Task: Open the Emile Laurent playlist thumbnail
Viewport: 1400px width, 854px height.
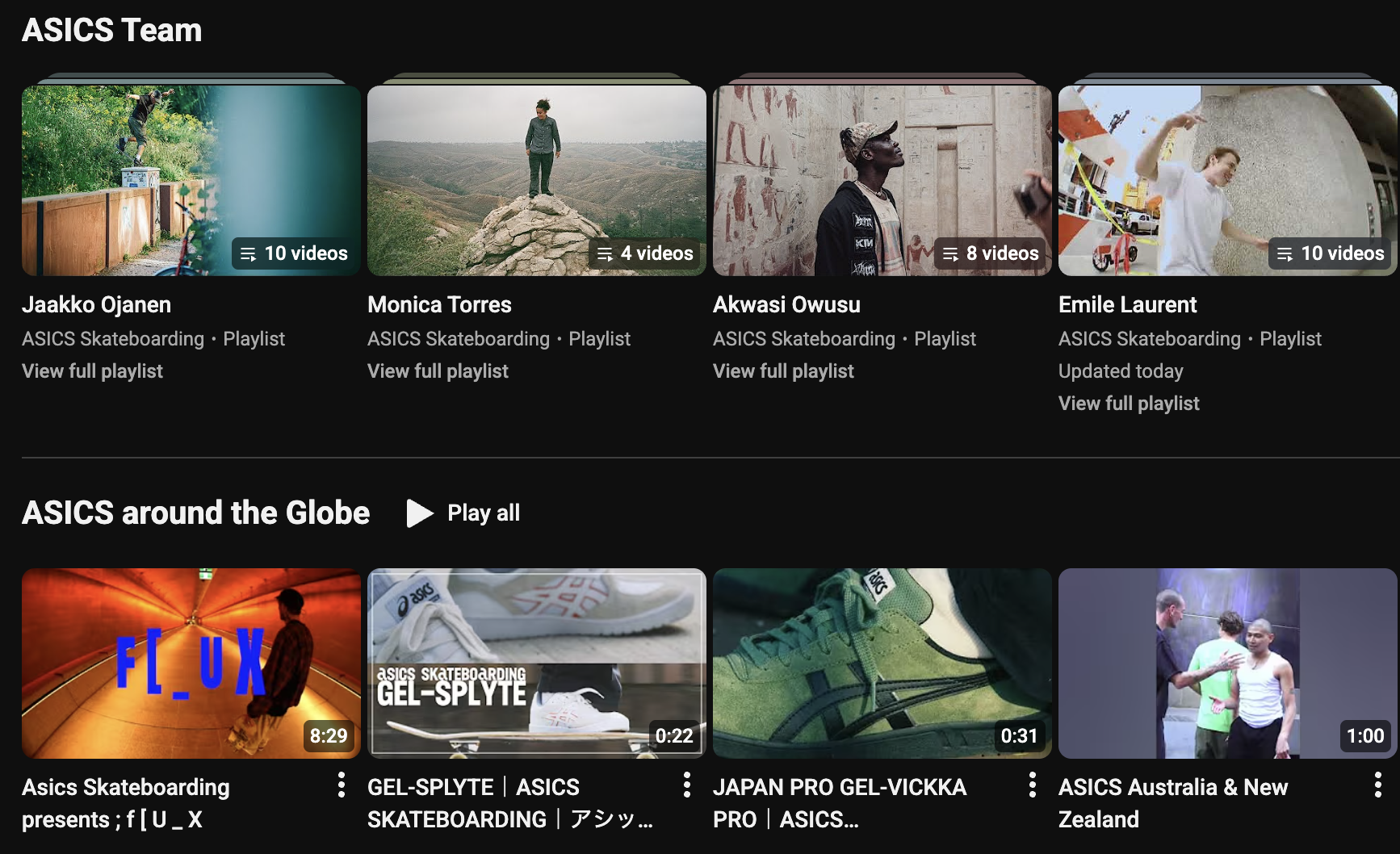Action: click(x=1228, y=181)
